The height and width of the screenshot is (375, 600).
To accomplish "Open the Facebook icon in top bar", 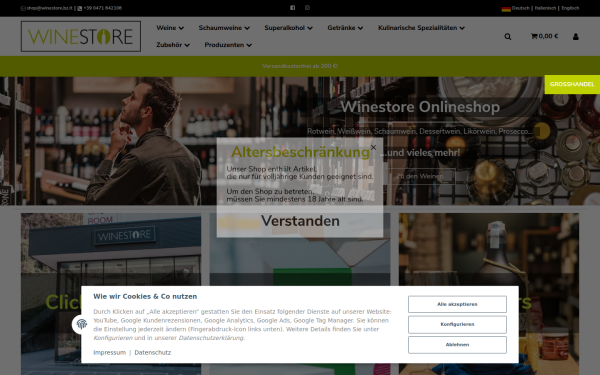I will click(x=292, y=8).
